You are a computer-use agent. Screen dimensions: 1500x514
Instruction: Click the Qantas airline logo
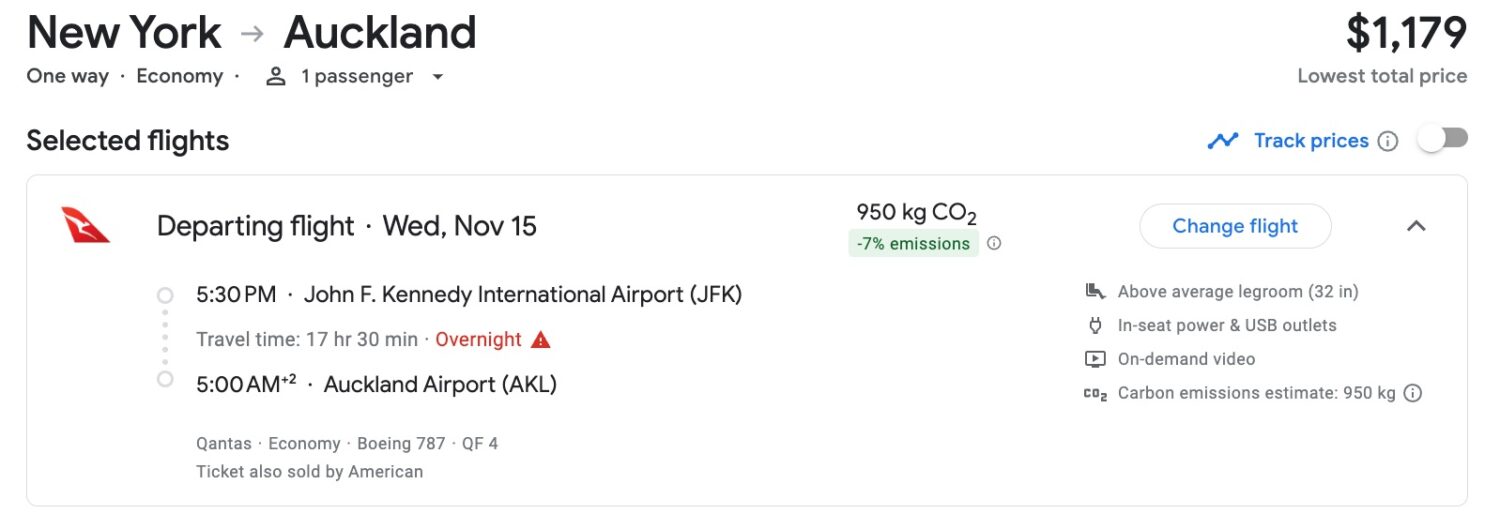85,225
